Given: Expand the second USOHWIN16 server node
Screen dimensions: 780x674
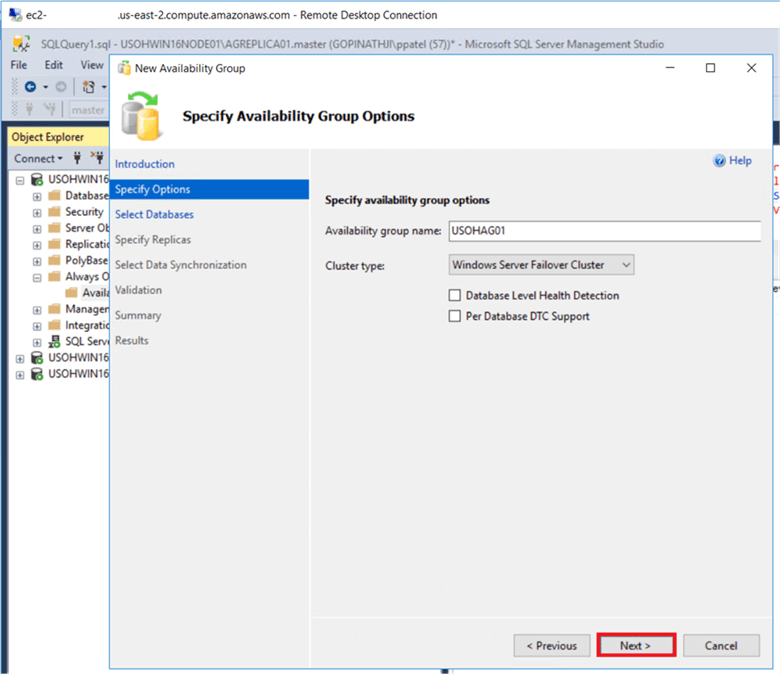Looking at the screenshot, I should [x=20, y=359].
